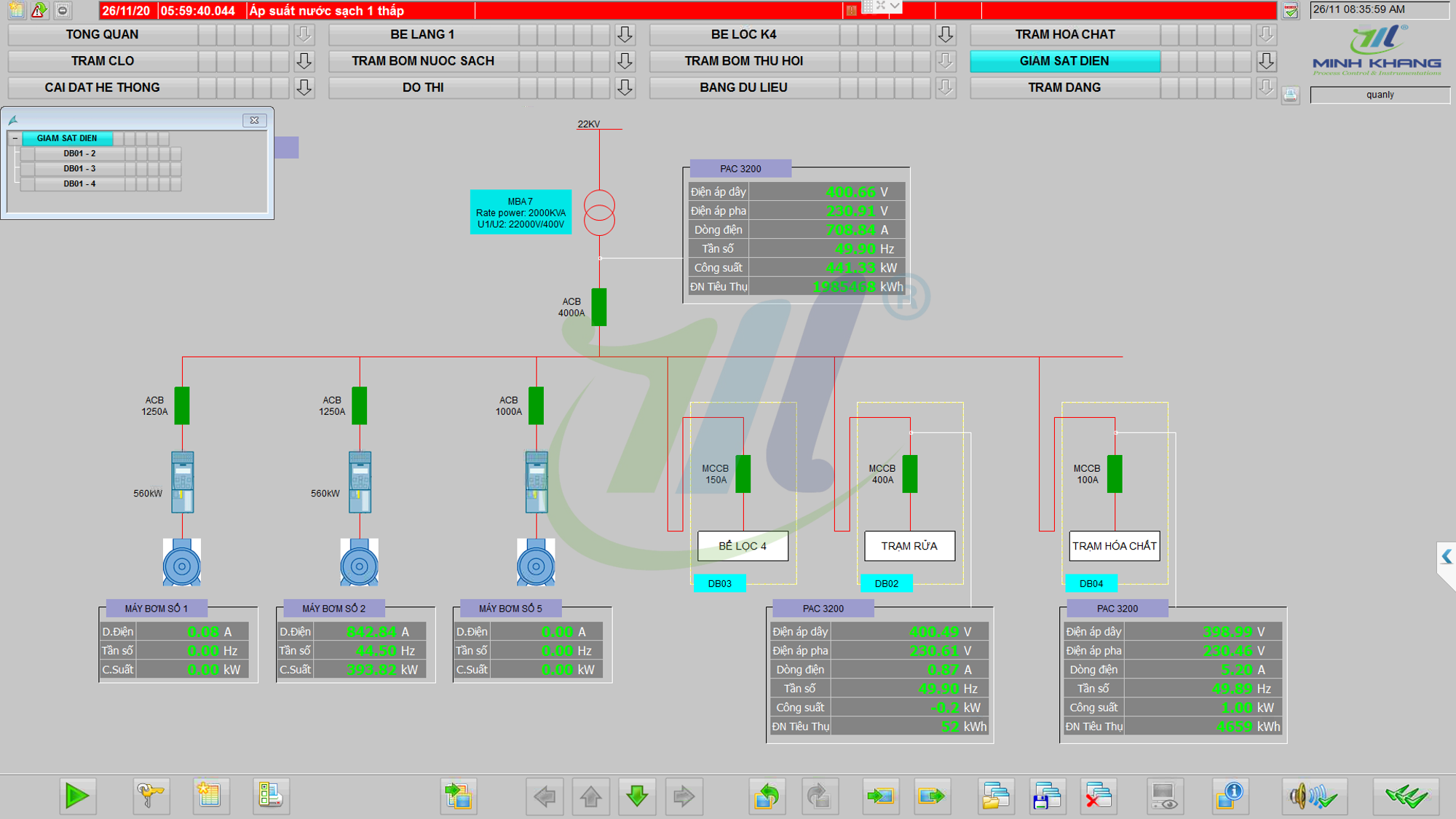
Task: Click the blue information icon in bottom toolbar
Action: click(1230, 796)
